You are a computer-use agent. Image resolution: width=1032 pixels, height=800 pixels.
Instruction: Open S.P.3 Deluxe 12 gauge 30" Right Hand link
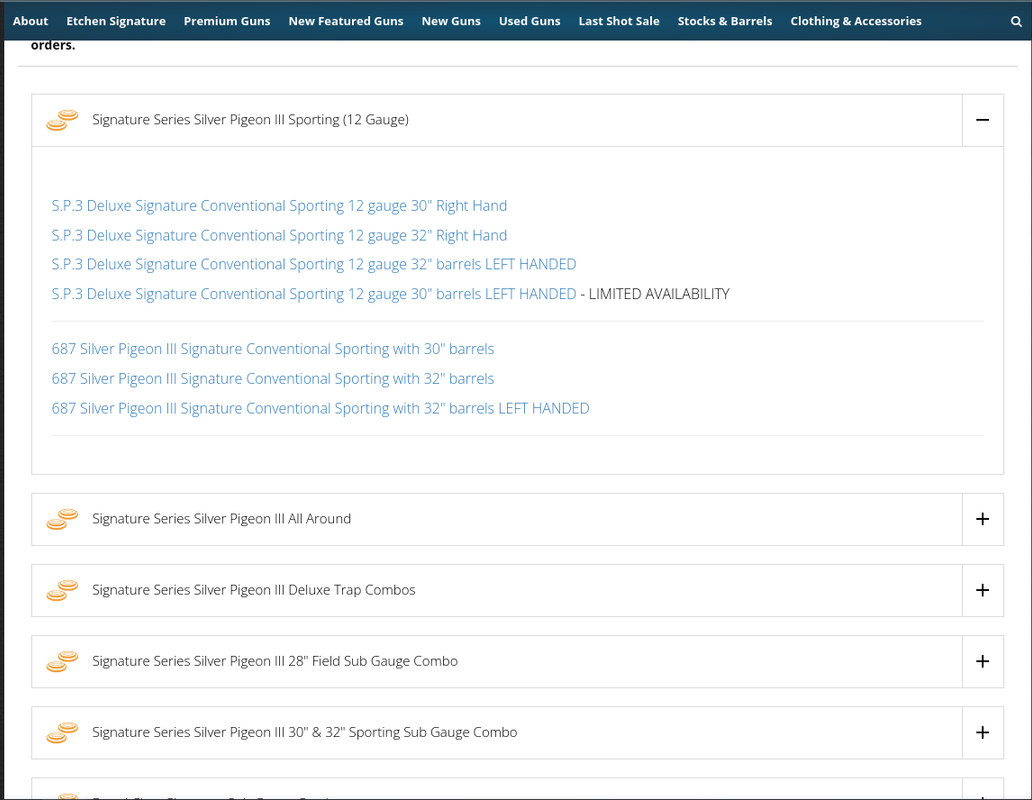(x=279, y=206)
